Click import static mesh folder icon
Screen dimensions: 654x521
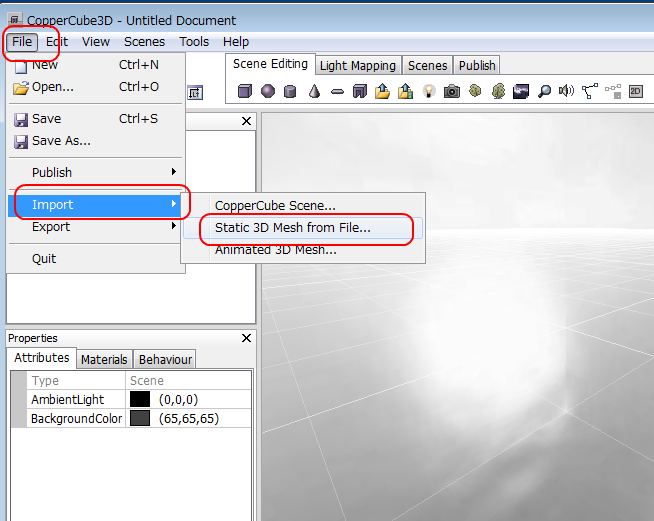coord(382,91)
